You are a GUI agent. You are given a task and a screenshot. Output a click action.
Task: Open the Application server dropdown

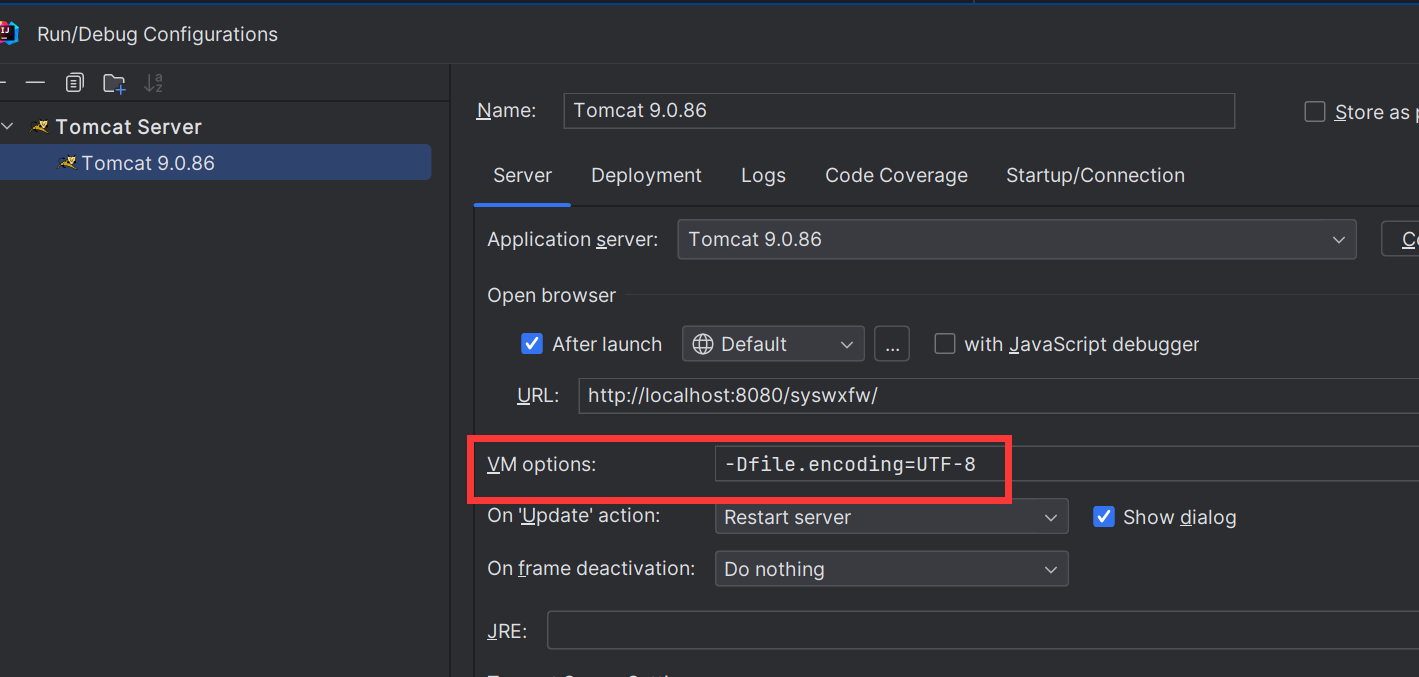point(1016,240)
